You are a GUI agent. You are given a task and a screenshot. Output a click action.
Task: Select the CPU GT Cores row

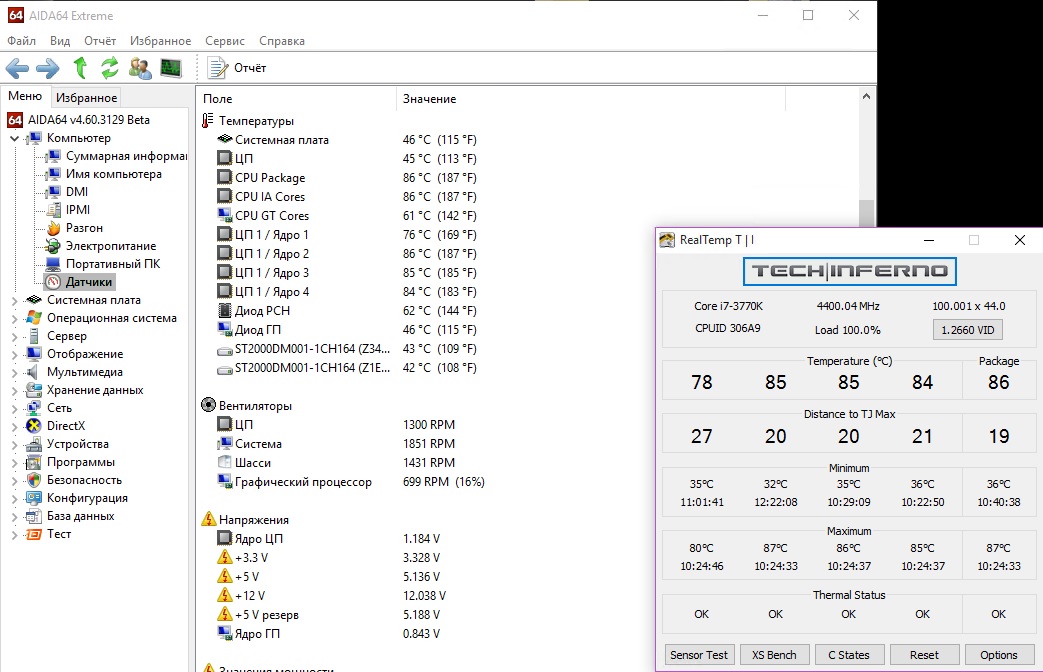[346, 216]
